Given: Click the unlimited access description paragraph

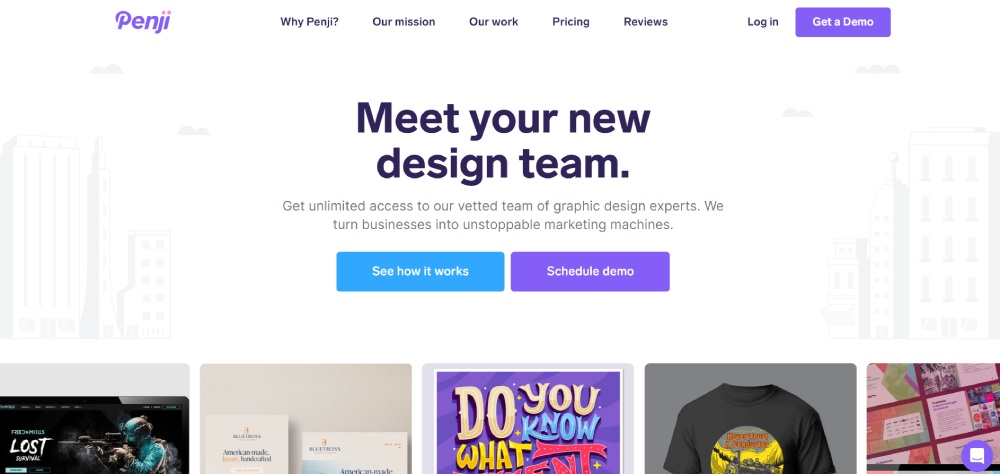Looking at the screenshot, I should pos(503,216).
